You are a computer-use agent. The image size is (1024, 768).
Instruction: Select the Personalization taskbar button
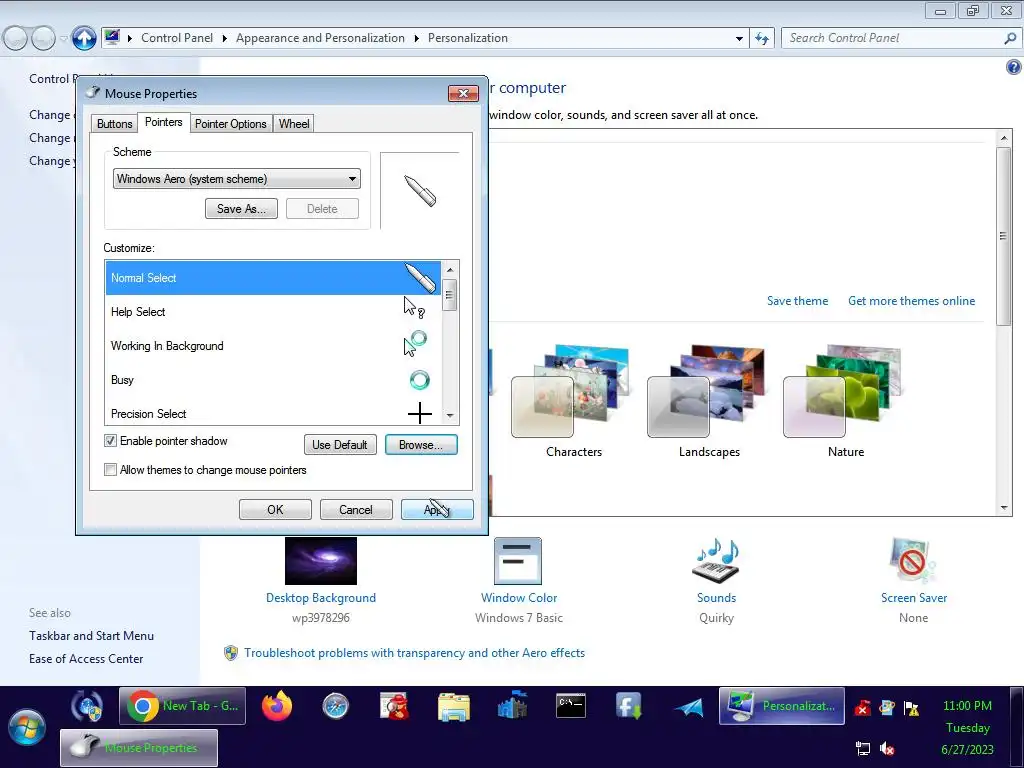pos(782,706)
